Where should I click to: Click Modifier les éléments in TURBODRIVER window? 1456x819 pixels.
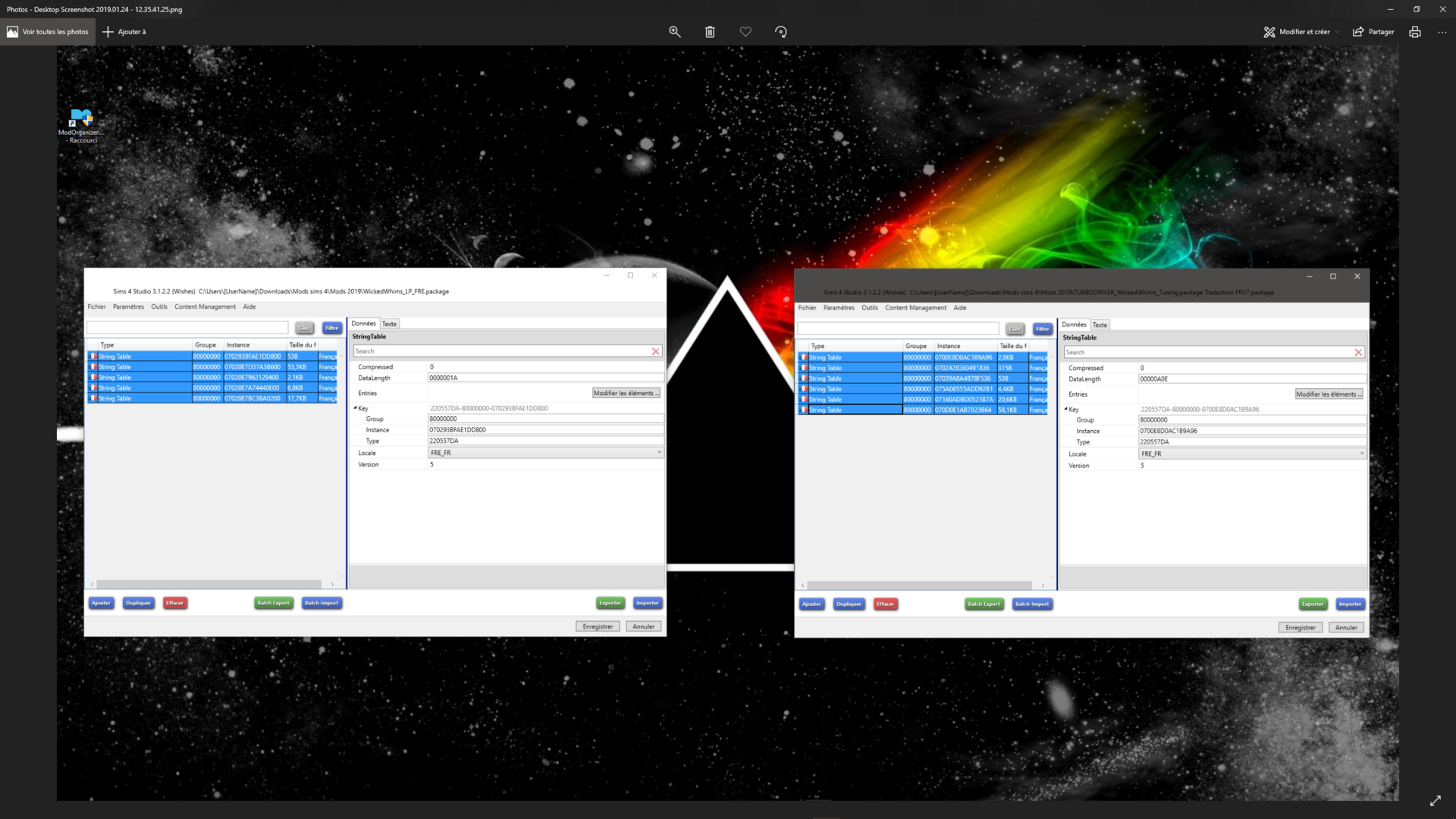click(x=1329, y=394)
